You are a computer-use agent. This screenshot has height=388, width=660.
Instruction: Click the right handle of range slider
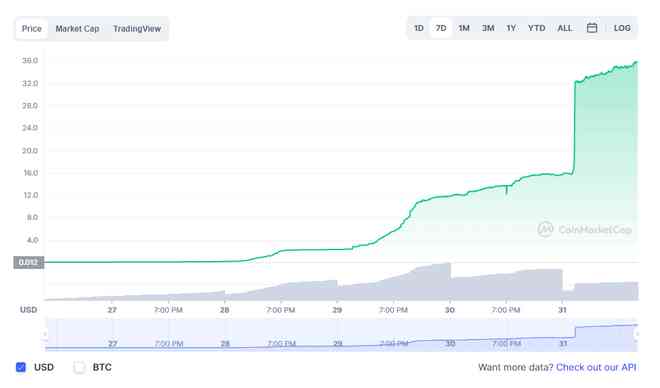[x=637, y=335]
